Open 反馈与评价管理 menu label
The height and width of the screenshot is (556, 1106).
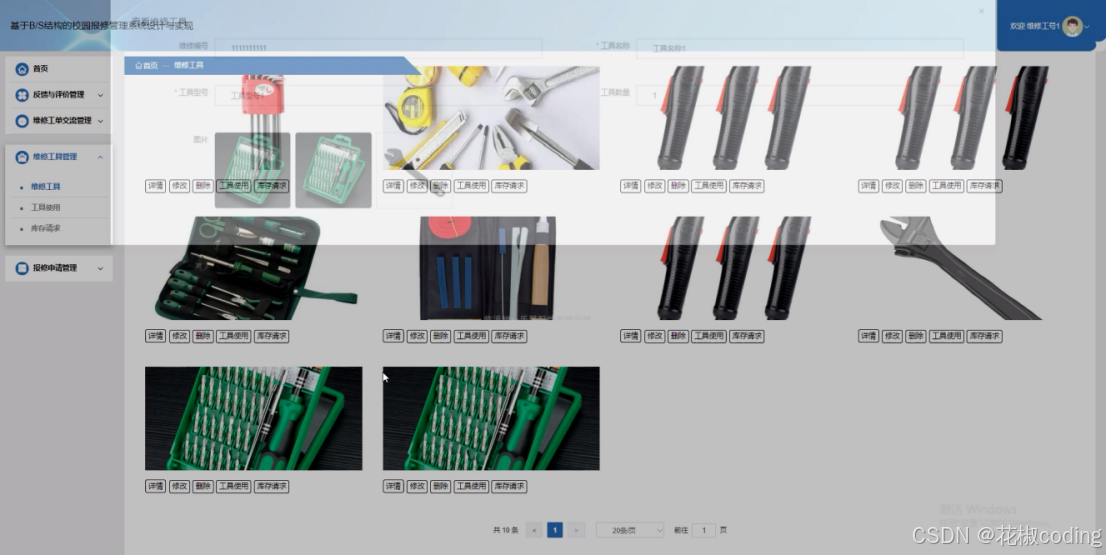[x=59, y=95]
